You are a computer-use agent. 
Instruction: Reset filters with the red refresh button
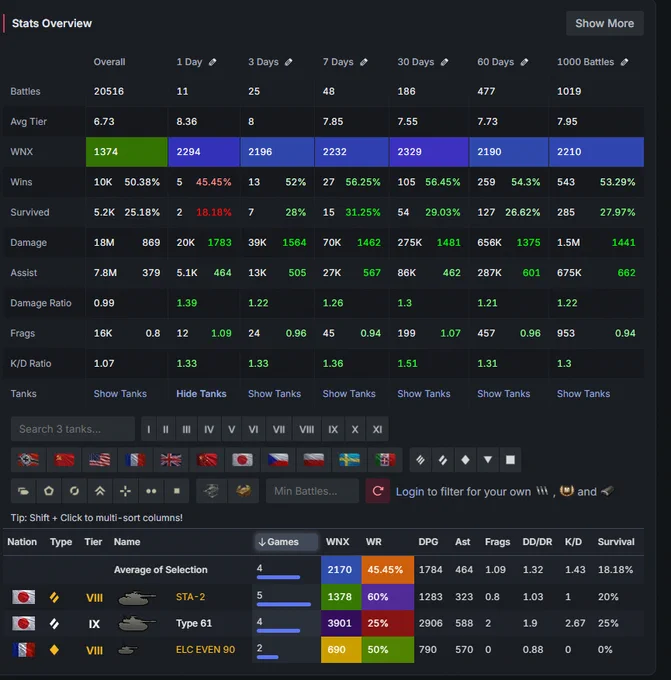coord(378,491)
